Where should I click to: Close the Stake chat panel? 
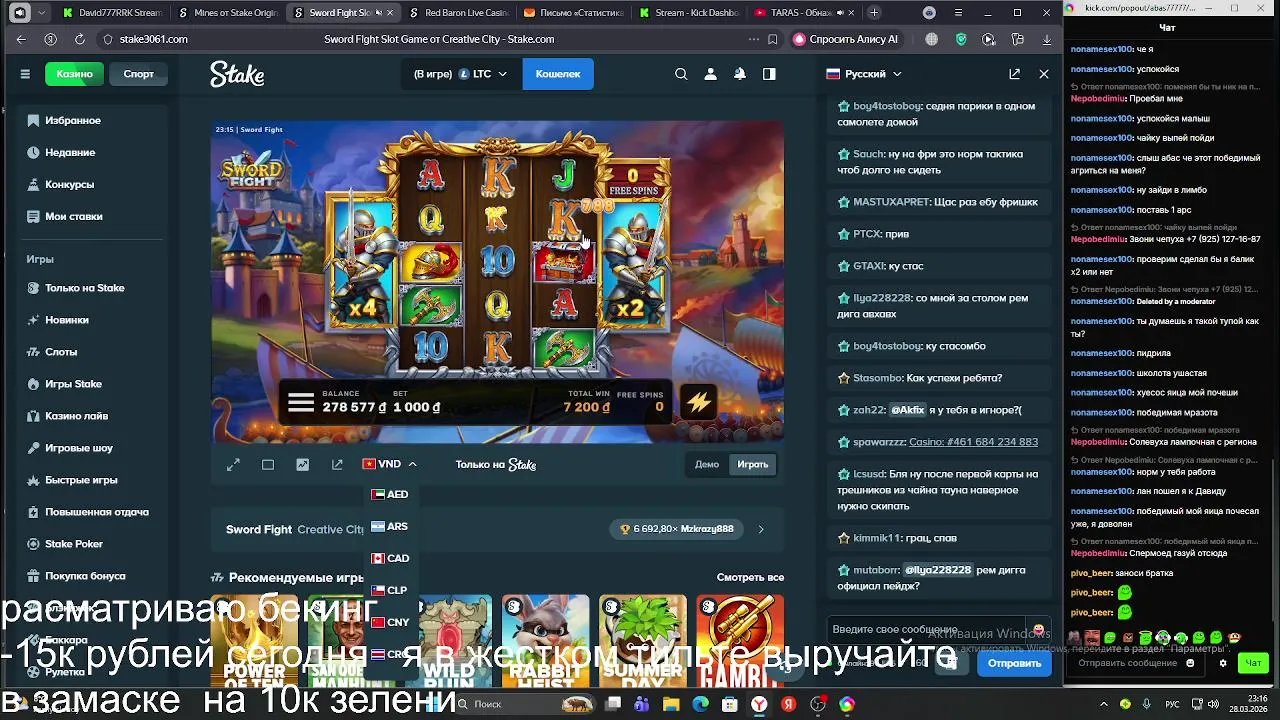(x=1044, y=74)
